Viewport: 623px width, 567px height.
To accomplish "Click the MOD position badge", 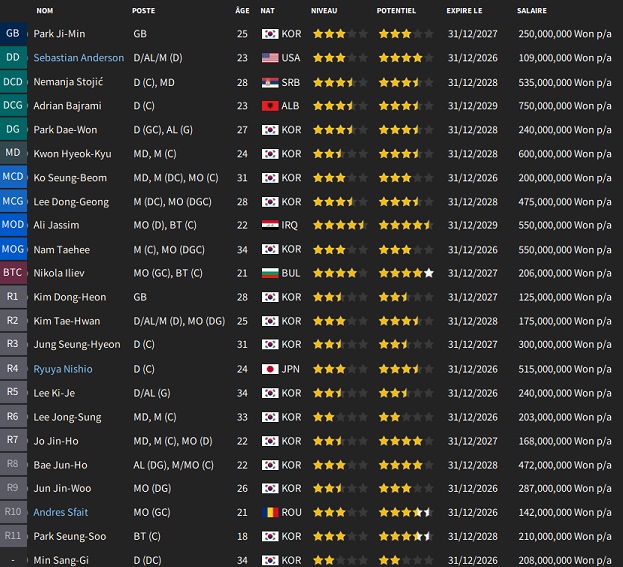I will (x=13, y=225).
